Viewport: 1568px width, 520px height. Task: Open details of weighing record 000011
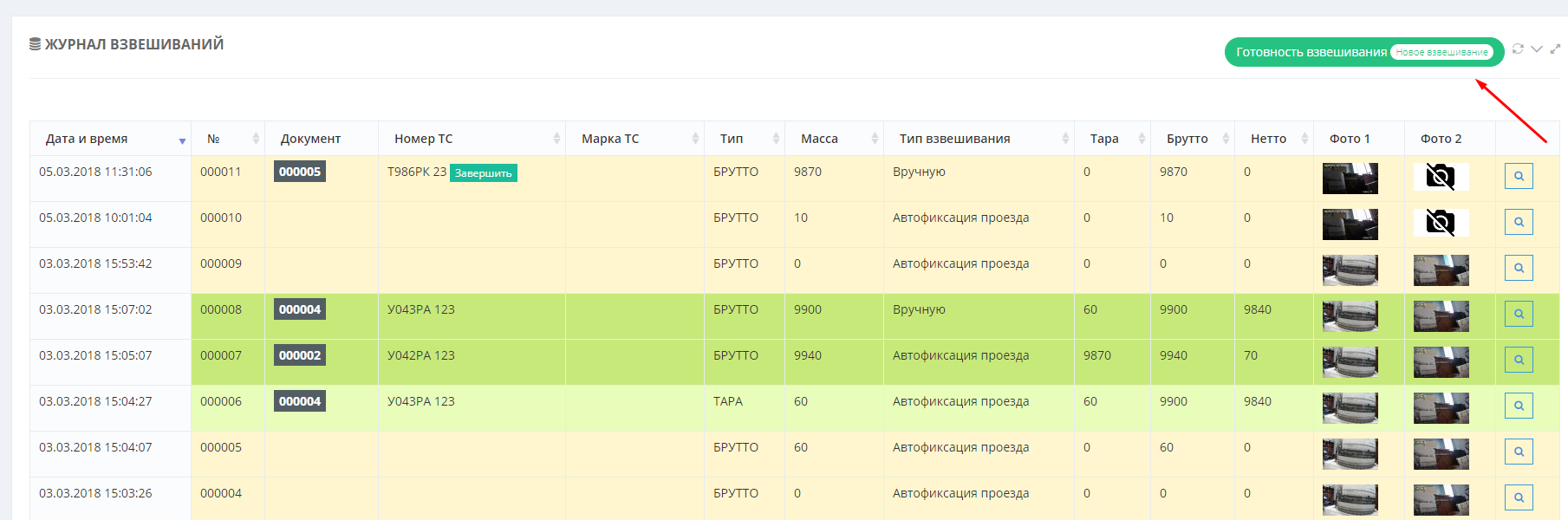coord(1519,176)
